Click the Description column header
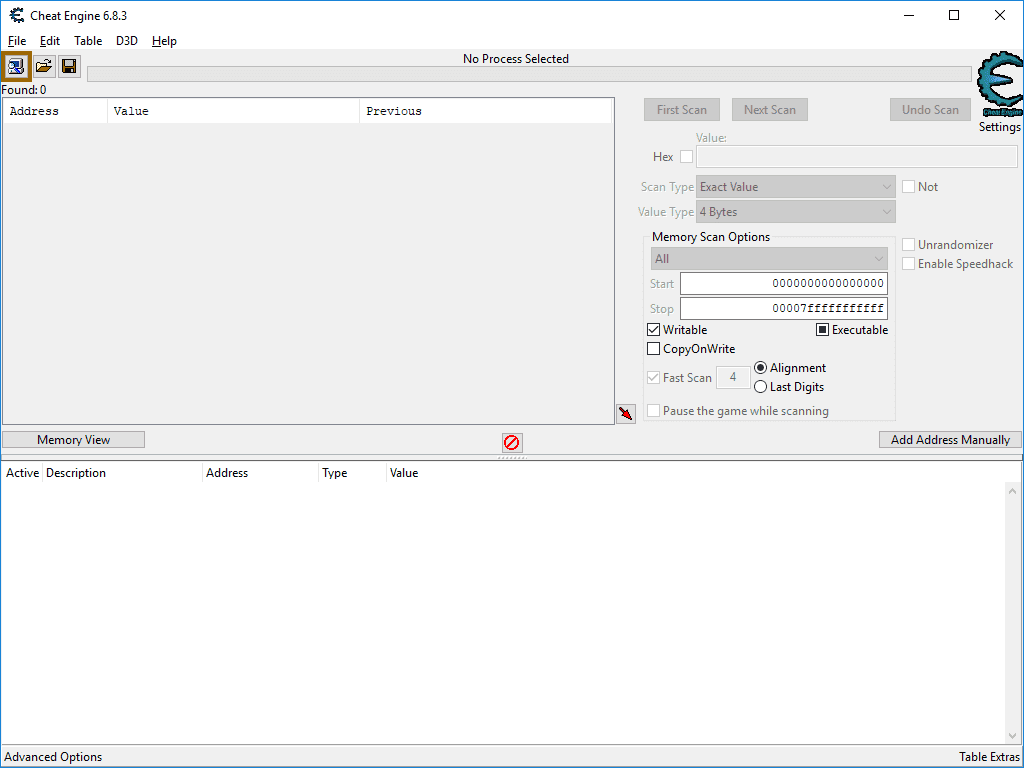This screenshot has height=768, width=1024. point(122,473)
